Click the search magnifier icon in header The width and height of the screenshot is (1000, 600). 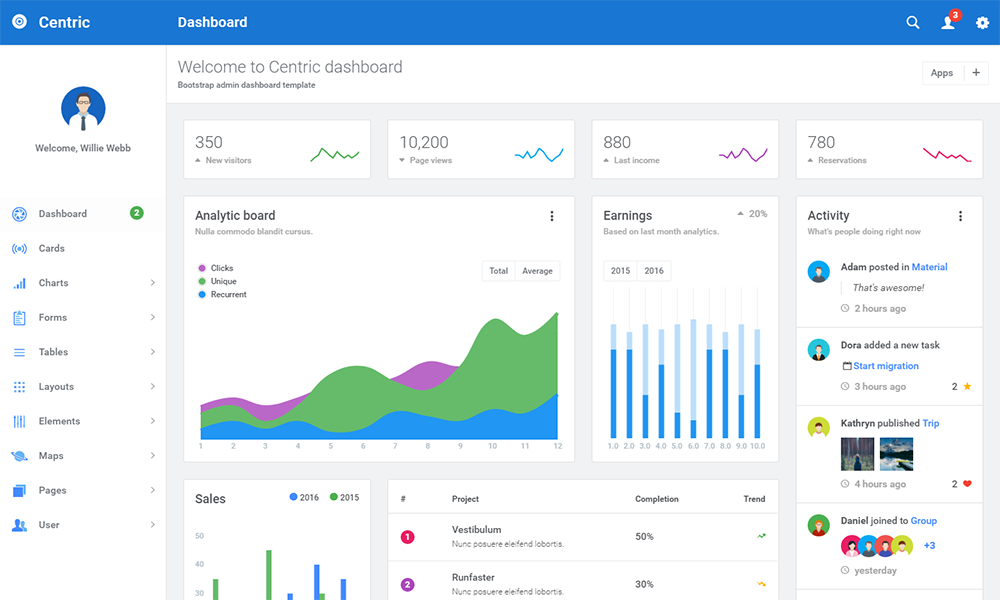coord(912,23)
